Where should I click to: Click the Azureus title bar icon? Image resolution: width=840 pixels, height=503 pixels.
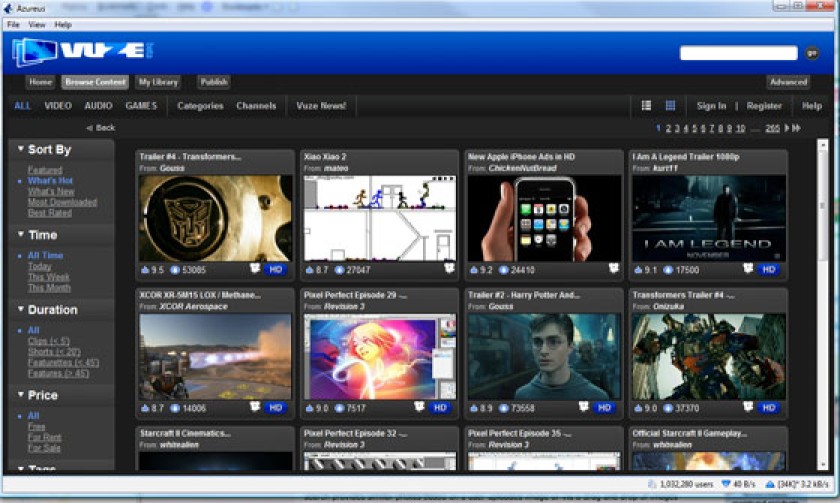[x=8, y=9]
